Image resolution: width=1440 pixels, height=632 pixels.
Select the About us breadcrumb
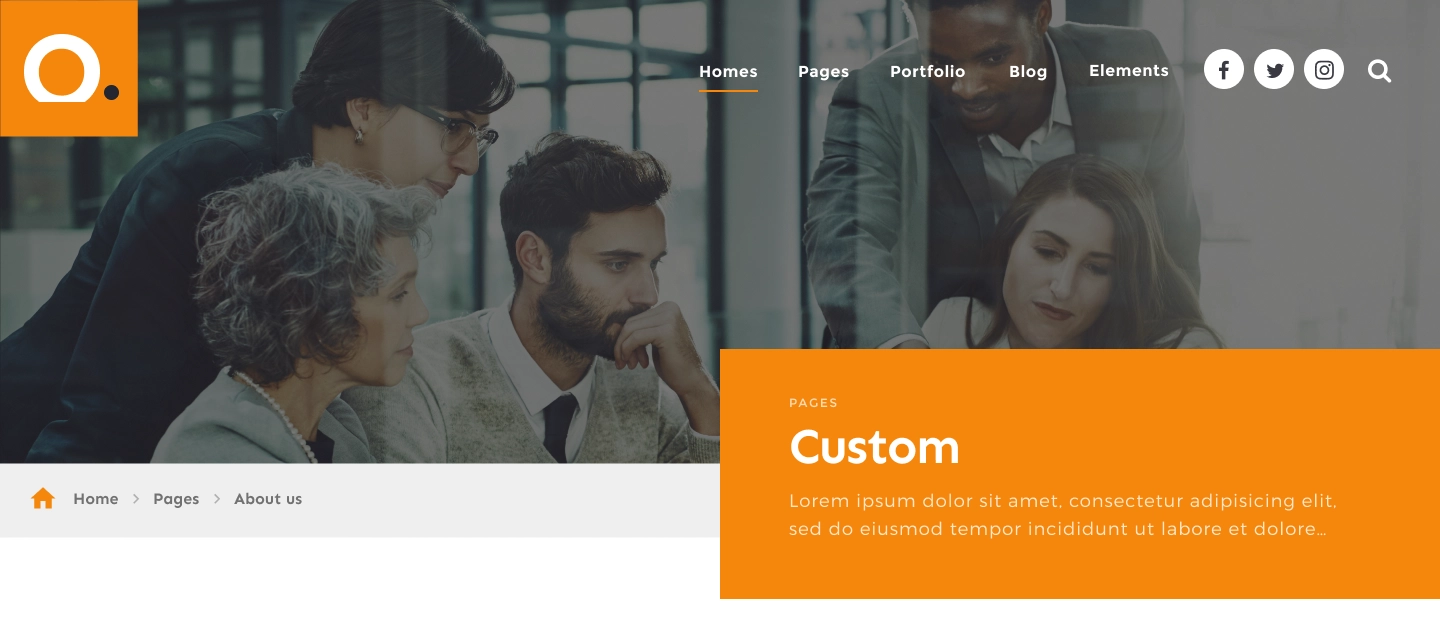[x=268, y=499]
